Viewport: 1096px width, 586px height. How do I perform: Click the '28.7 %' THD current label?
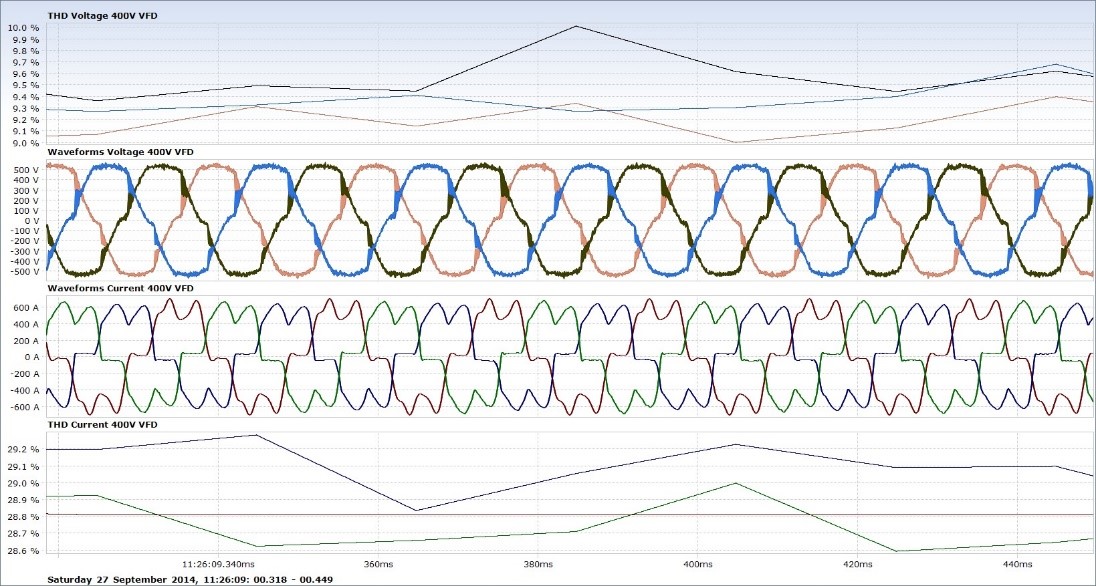(22, 534)
